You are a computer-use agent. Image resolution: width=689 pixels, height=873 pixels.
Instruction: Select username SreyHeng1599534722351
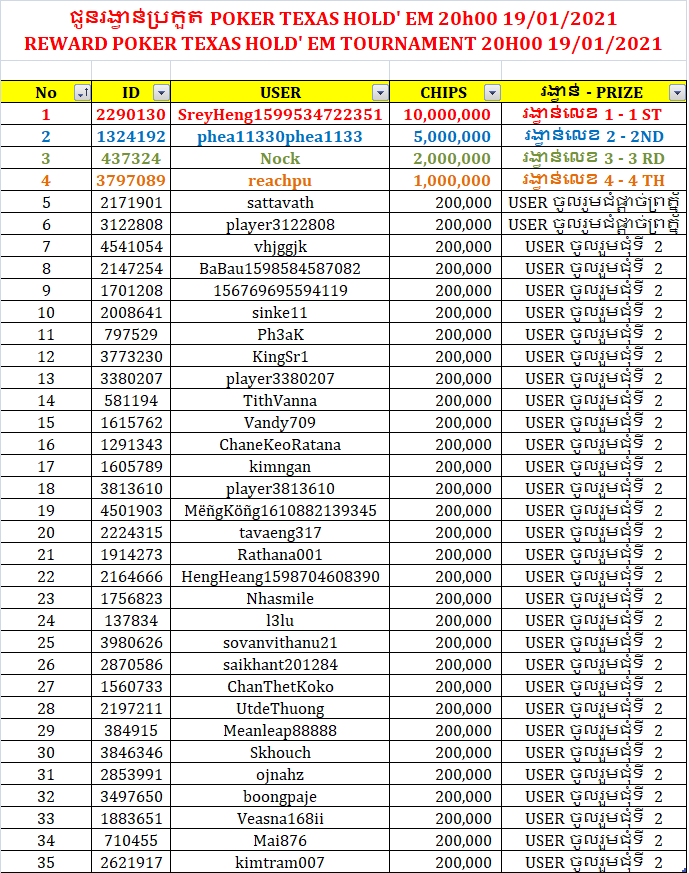click(x=280, y=114)
